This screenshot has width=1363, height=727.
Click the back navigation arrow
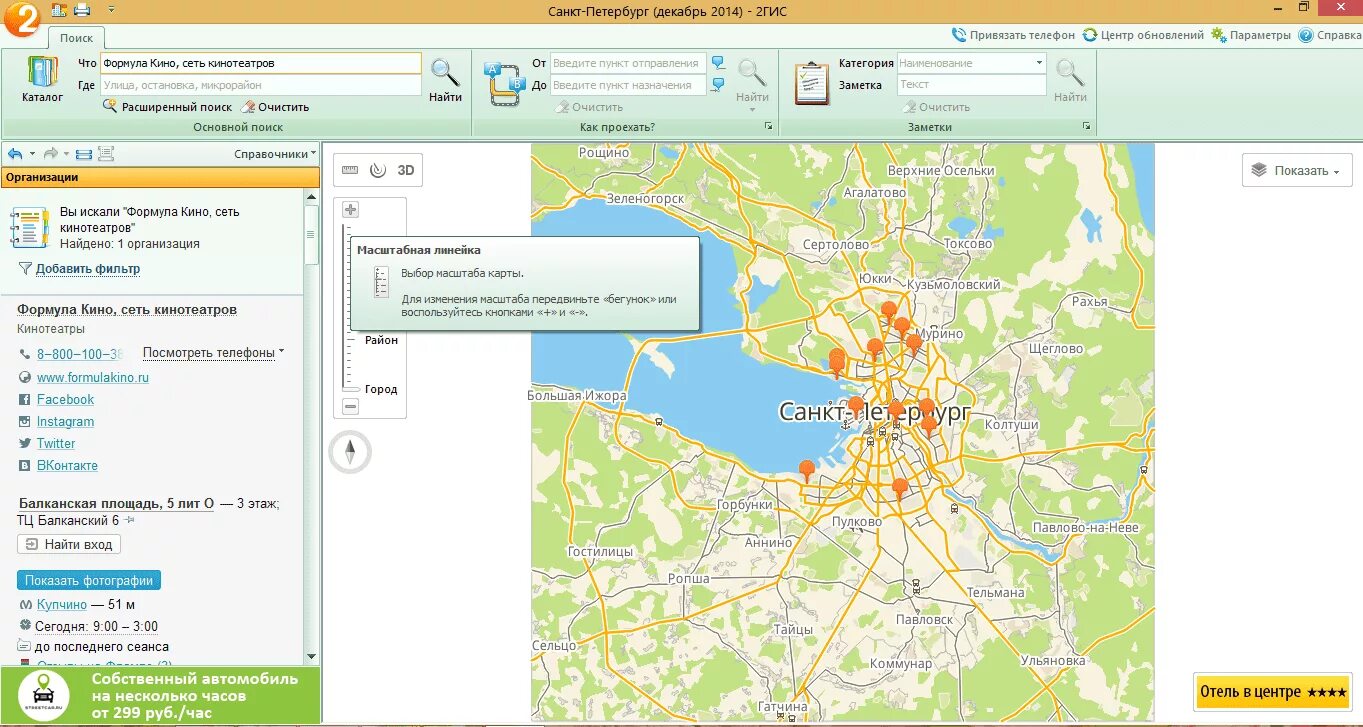click(x=15, y=154)
